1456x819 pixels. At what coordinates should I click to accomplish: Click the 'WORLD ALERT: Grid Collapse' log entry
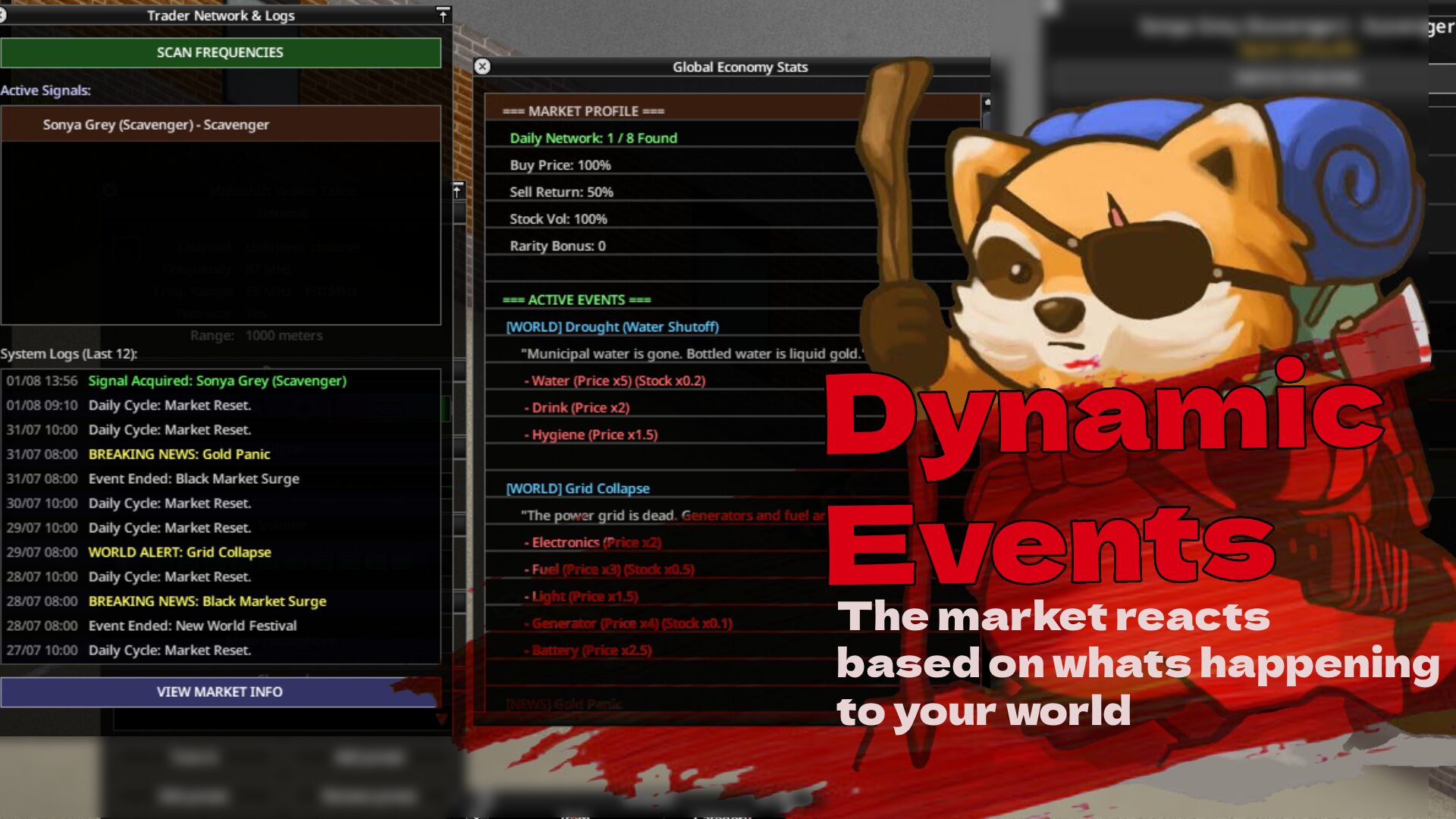pos(180,552)
